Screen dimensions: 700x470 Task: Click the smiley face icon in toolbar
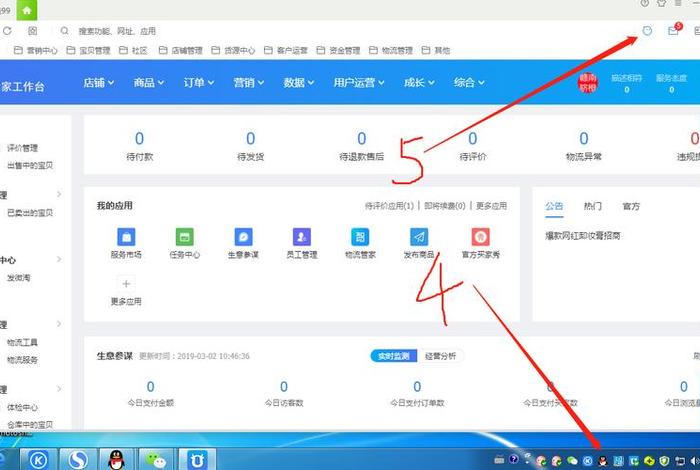(647, 31)
